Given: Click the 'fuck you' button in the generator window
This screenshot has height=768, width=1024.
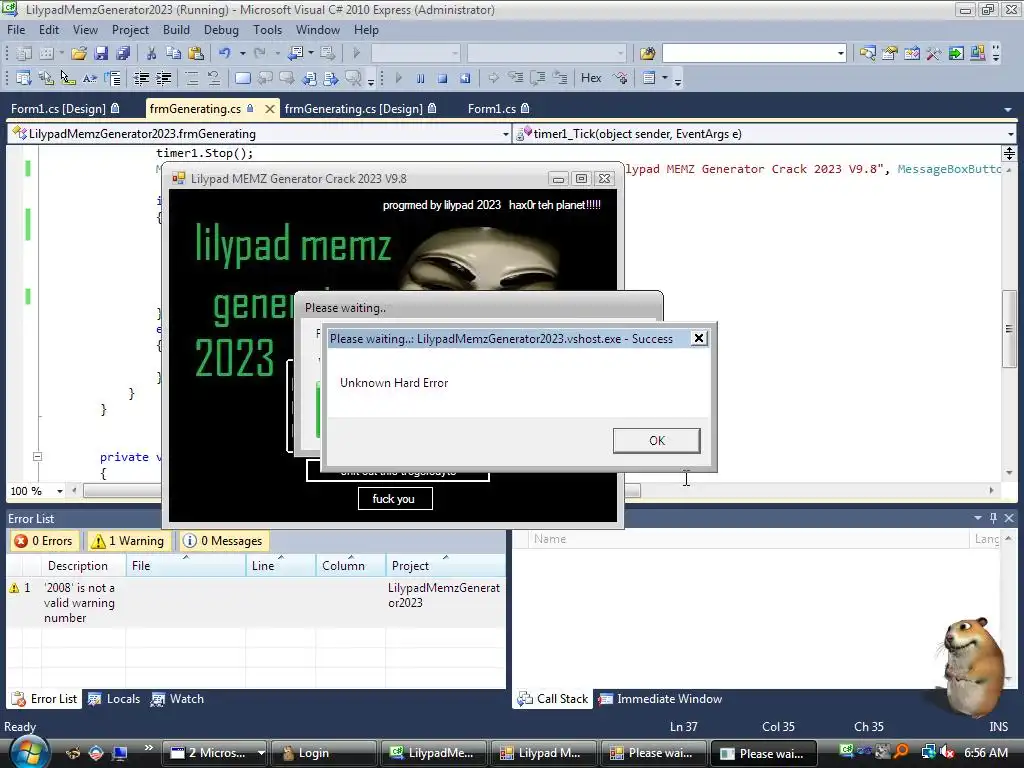Looking at the screenshot, I should pyautogui.click(x=394, y=499).
